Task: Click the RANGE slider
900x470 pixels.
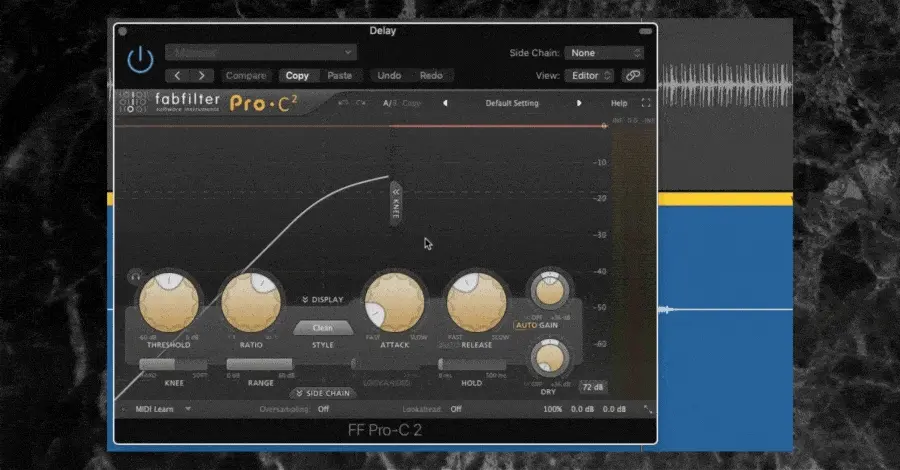Action: tap(260, 364)
